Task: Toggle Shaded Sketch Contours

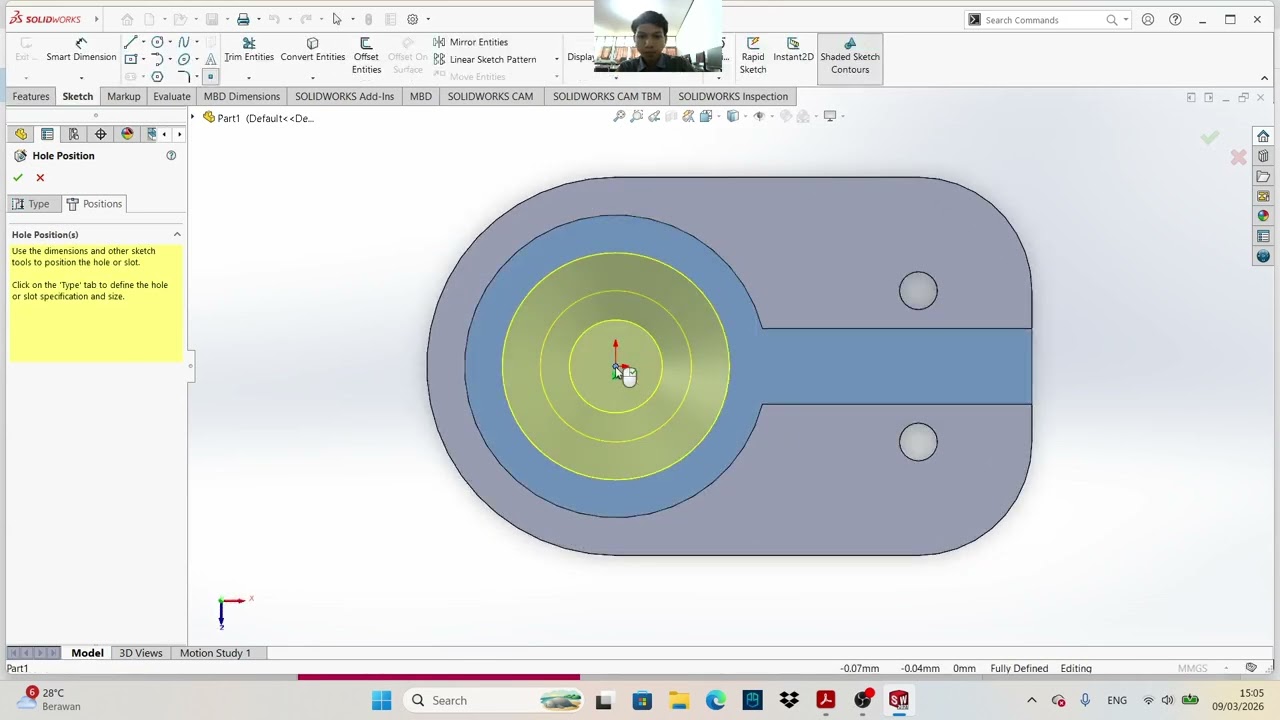Action: pyautogui.click(x=849, y=55)
